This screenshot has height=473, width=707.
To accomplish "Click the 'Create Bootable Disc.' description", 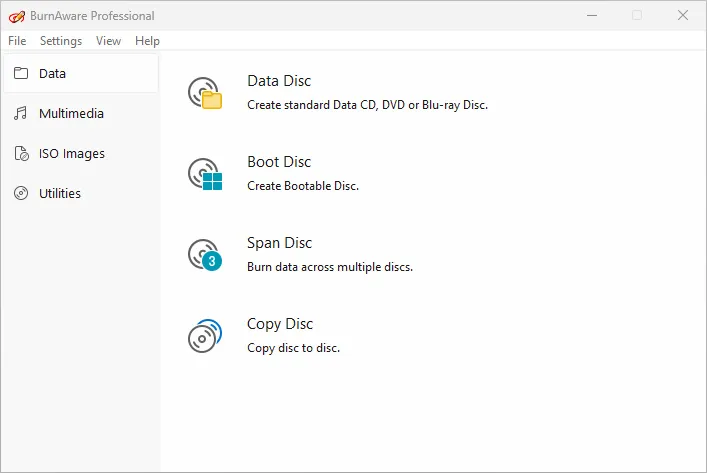I will (303, 186).
